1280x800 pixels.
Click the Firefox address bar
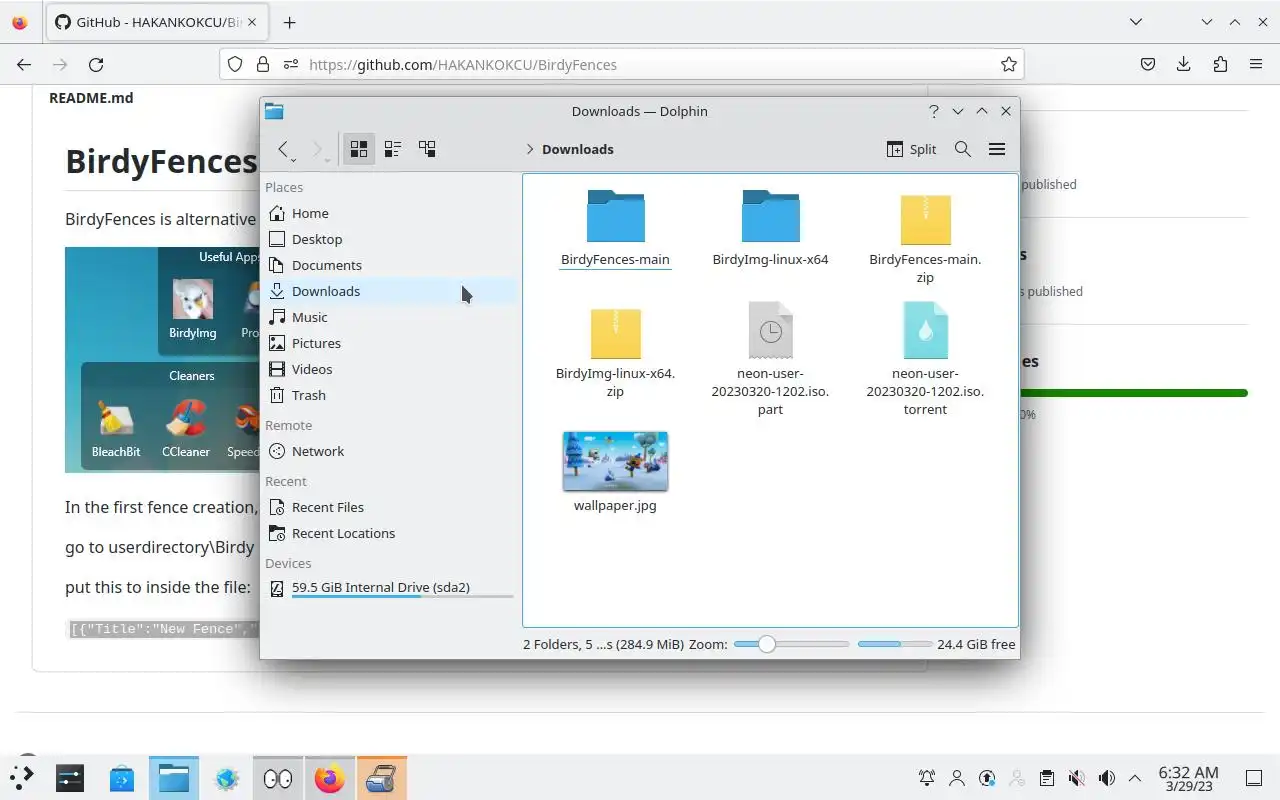[x=622, y=64]
